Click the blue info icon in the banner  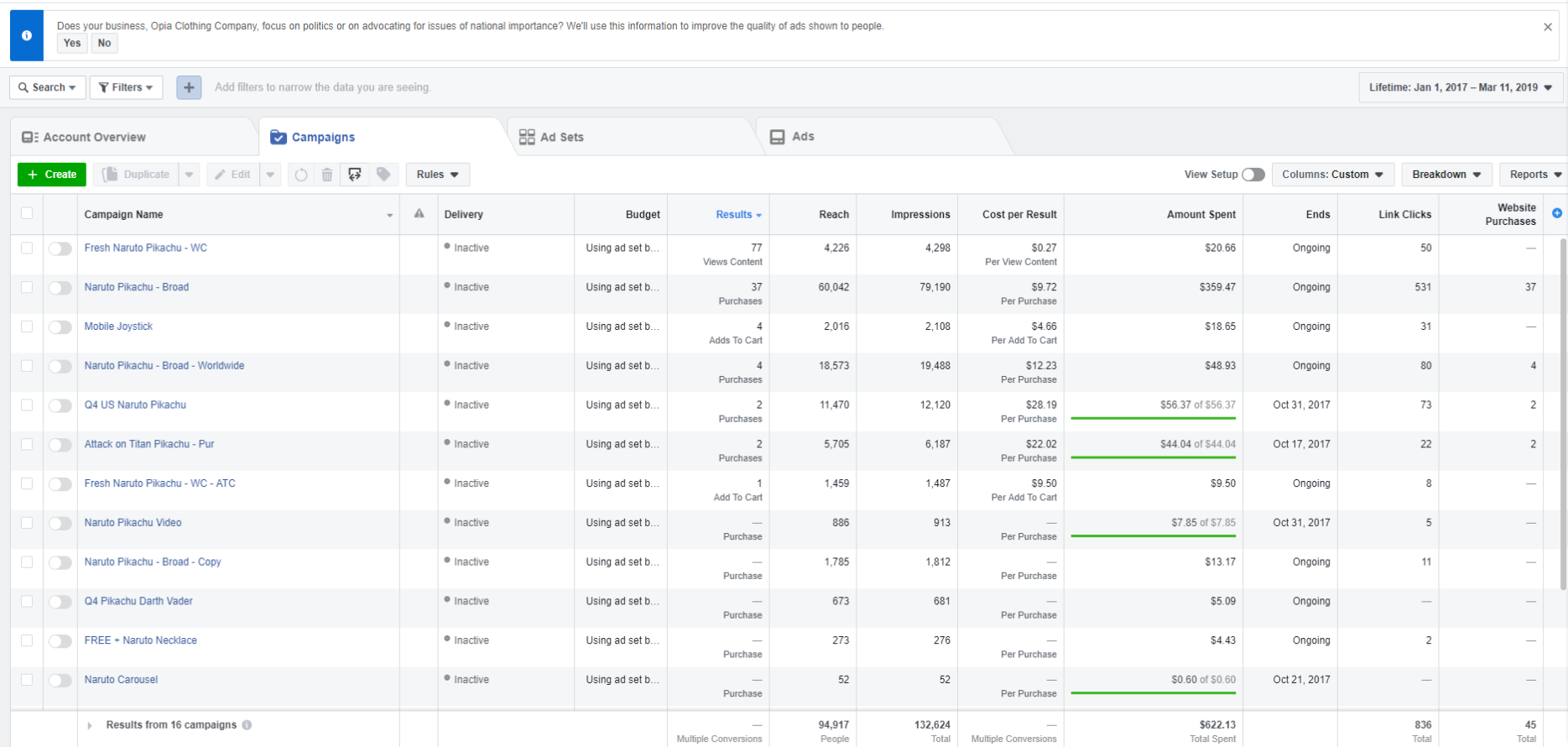[27, 36]
